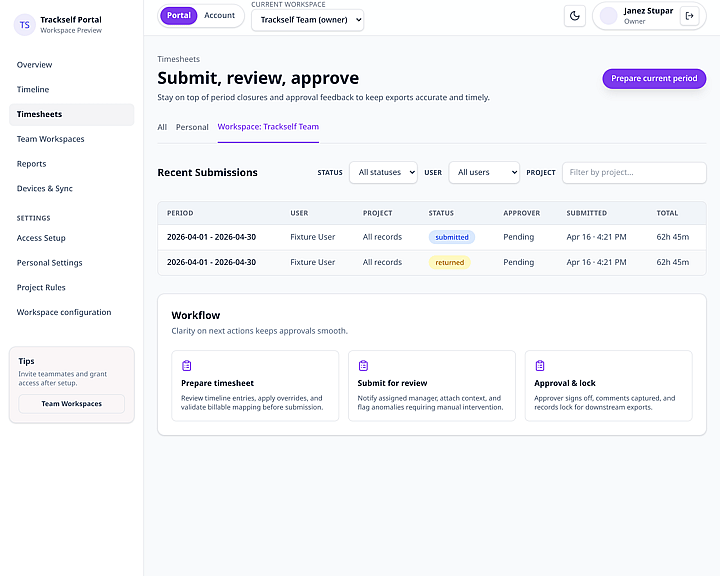Select the All timesheets tab
The height and width of the screenshot is (576, 720).
[162, 127]
